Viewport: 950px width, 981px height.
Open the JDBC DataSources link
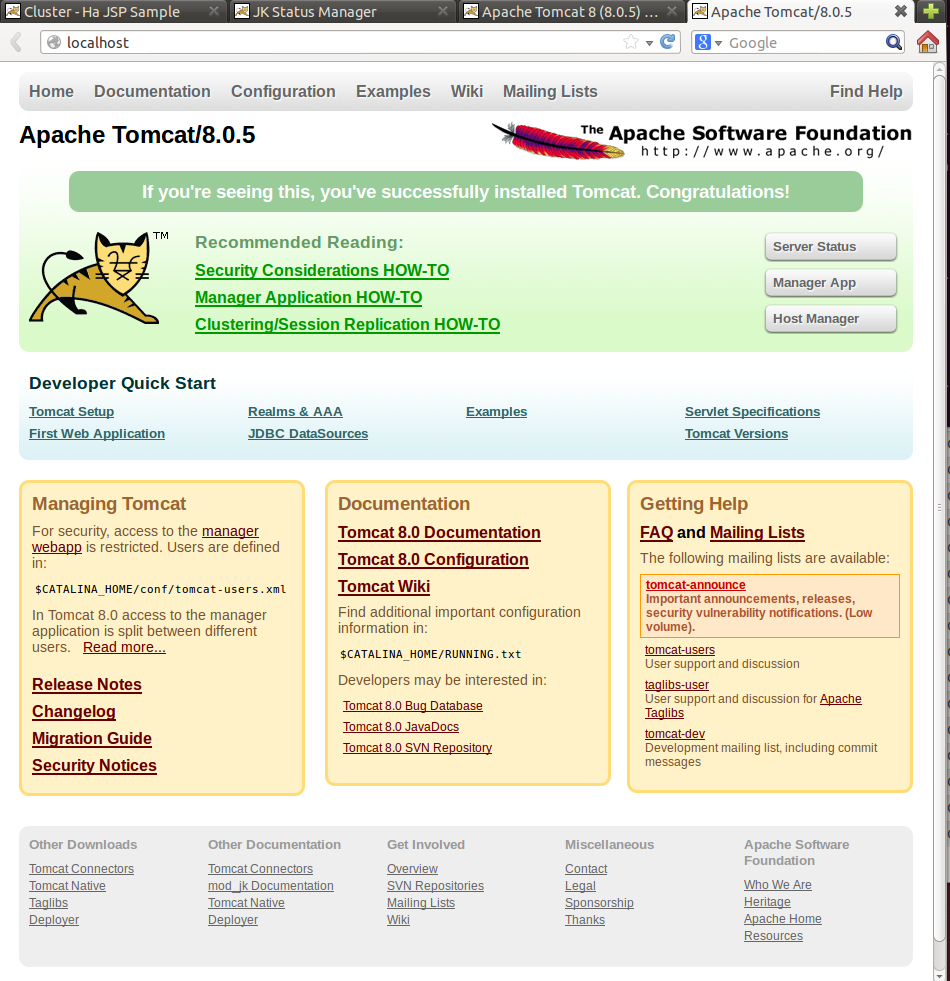coord(308,434)
